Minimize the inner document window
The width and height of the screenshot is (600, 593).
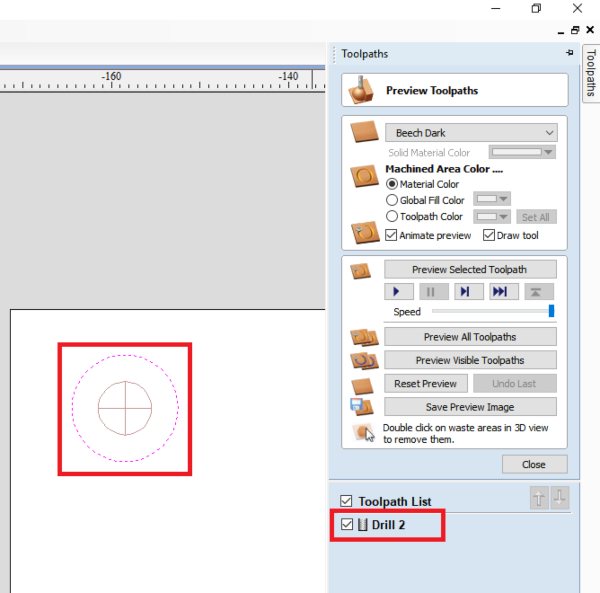click(x=561, y=31)
